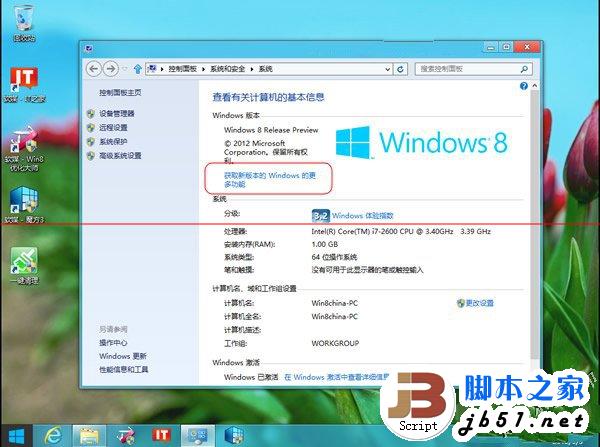Click the WORKGROUP workgroup value
Screen dimensions: 600x447
point(335,343)
